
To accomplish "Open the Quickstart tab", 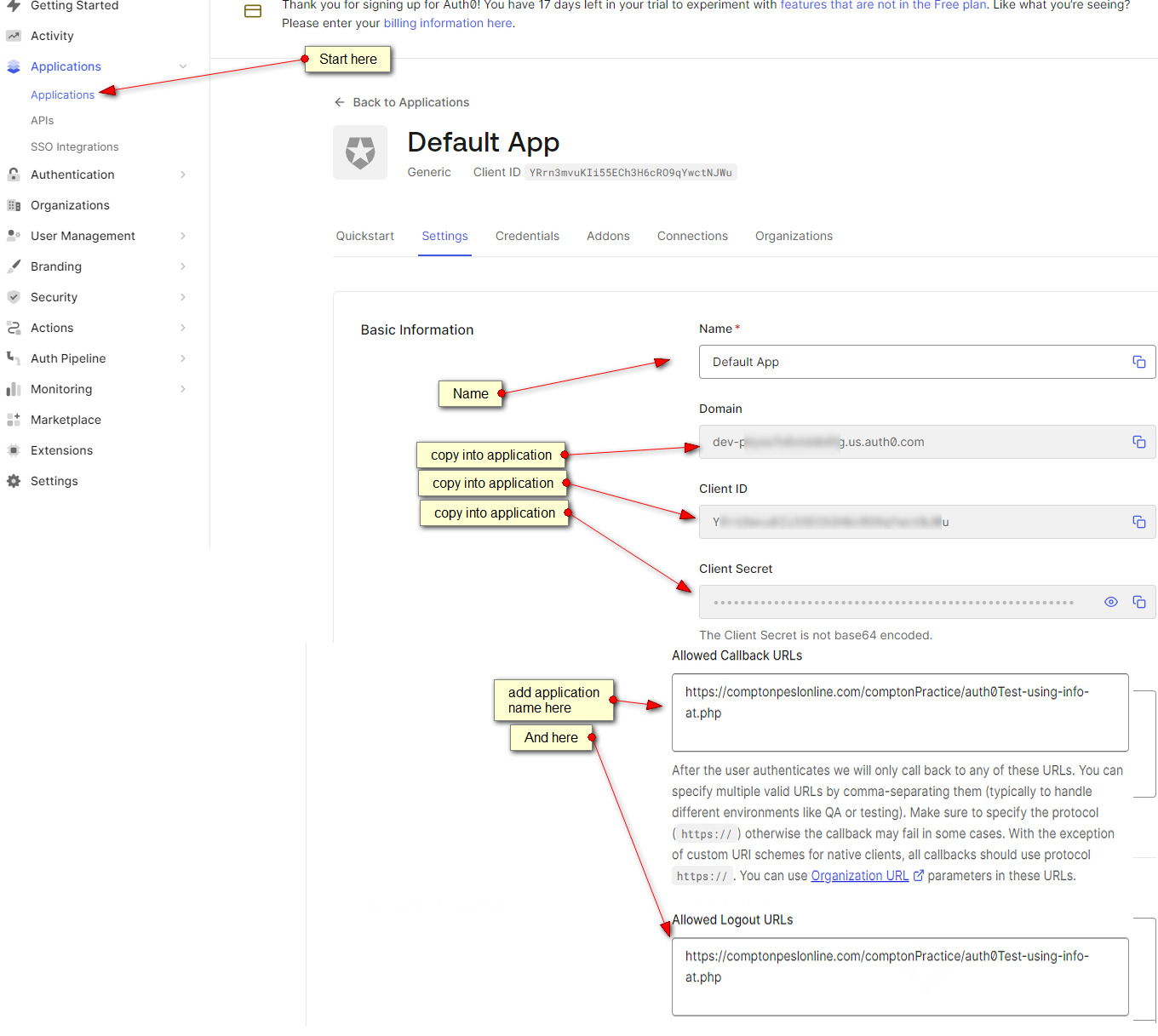I will tap(365, 236).
